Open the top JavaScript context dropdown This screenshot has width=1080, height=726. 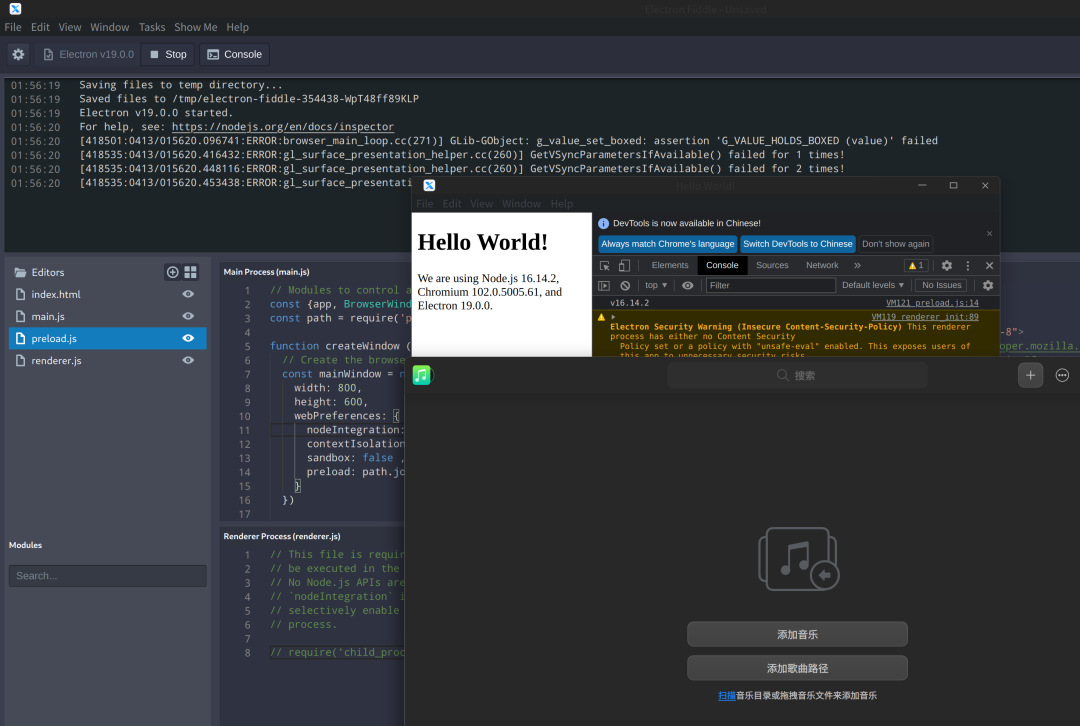[656, 285]
